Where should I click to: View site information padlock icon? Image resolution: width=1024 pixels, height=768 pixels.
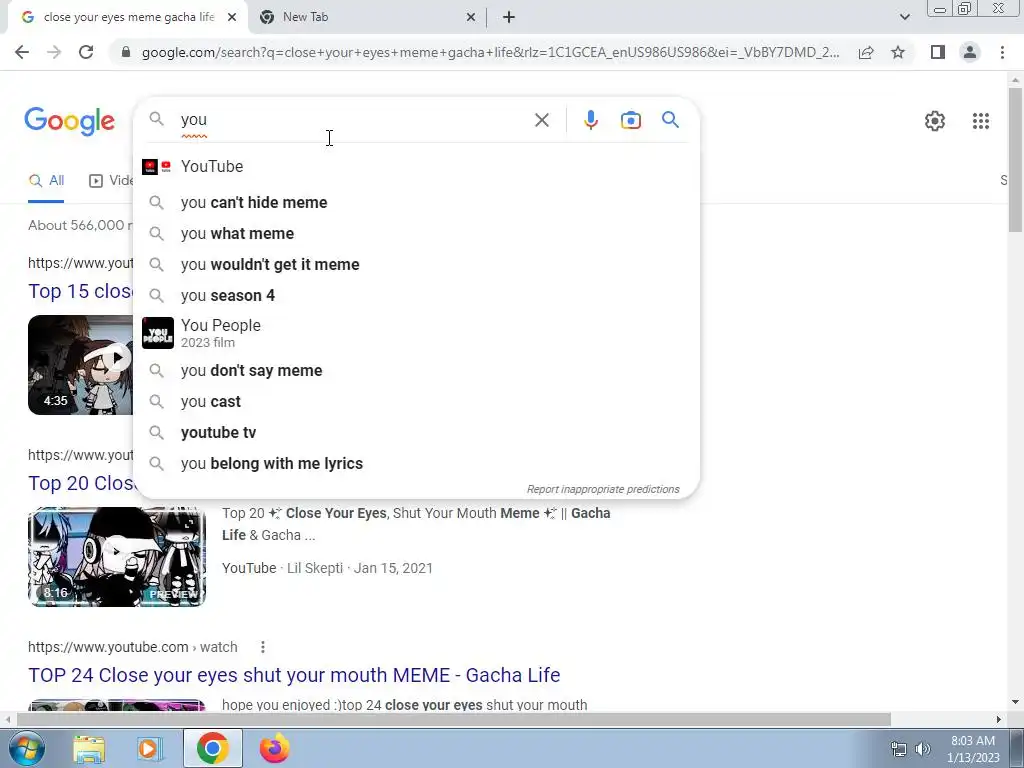[126, 52]
